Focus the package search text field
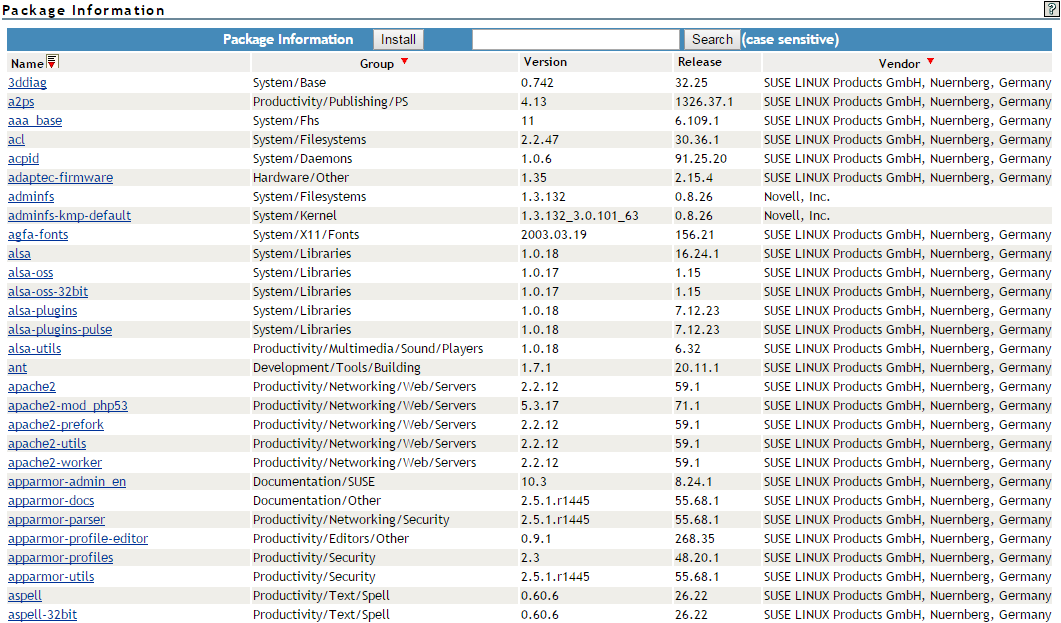This screenshot has width=1061, height=623. point(576,40)
